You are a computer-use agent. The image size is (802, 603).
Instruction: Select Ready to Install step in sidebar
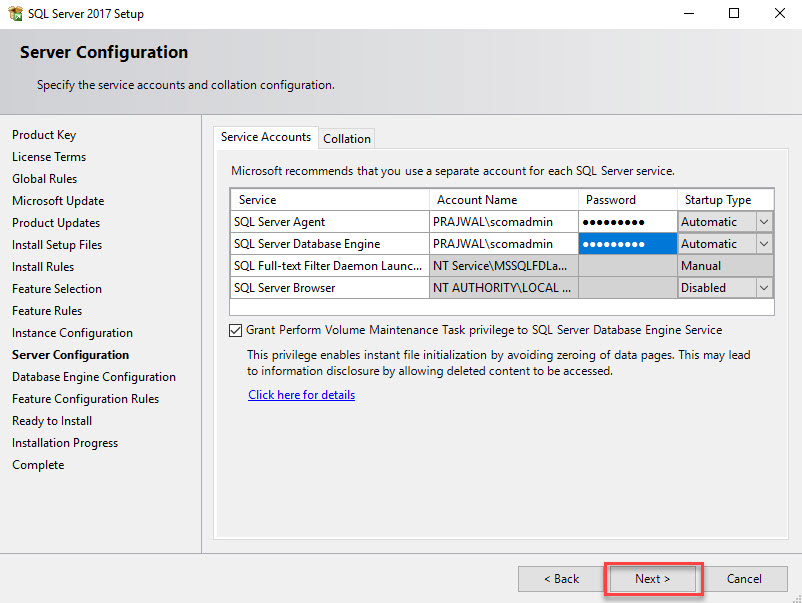coord(52,421)
